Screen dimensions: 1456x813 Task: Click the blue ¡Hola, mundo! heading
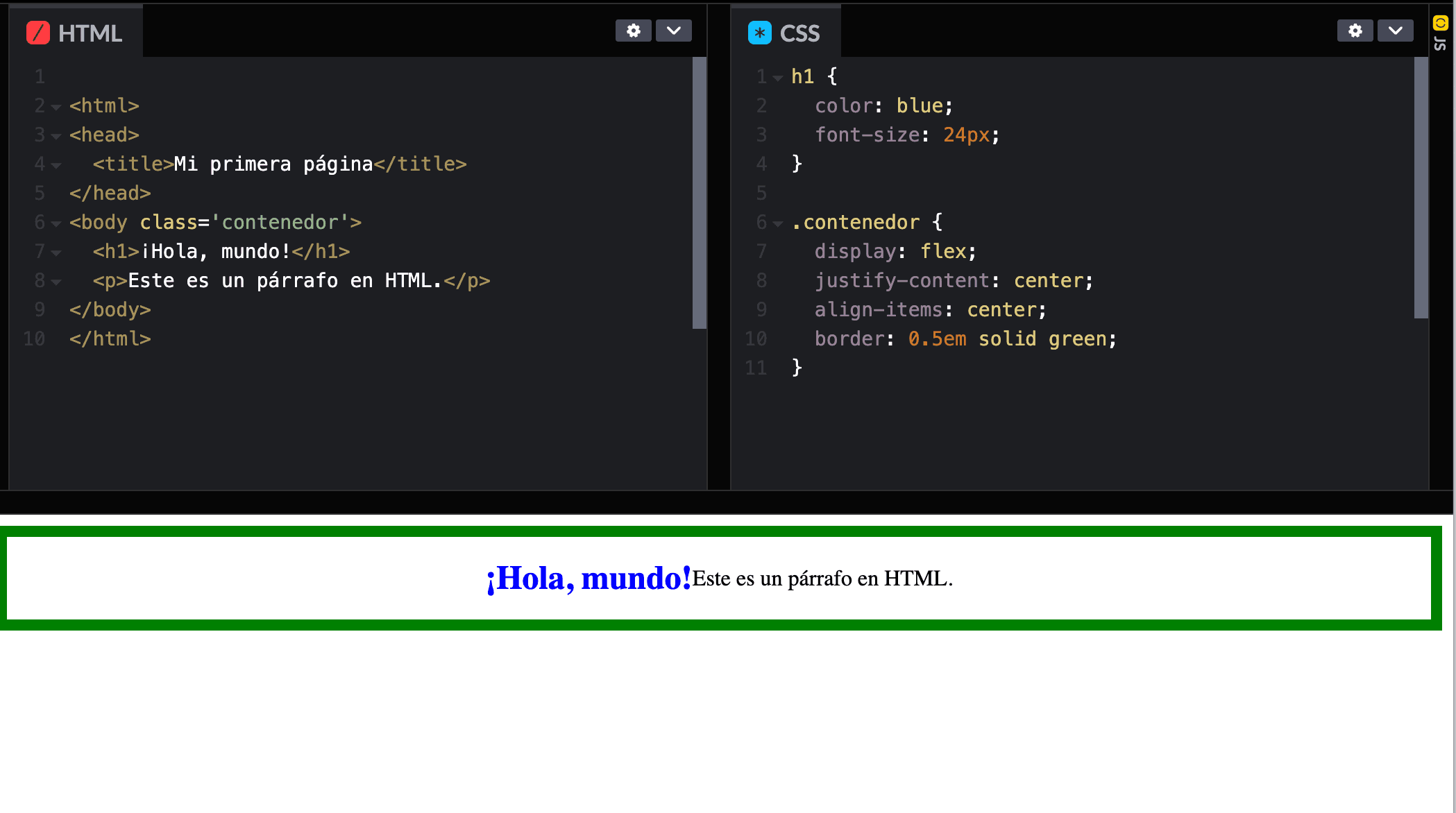coord(589,578)
